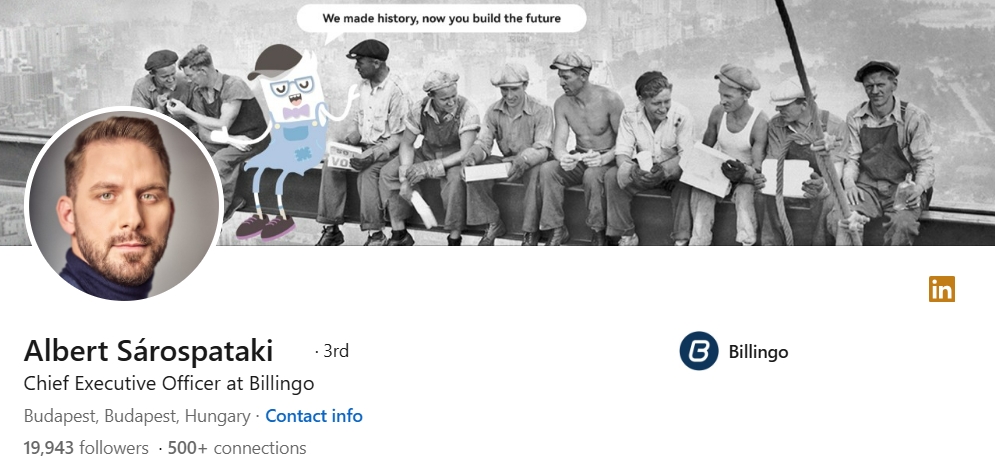Click the gold LinkedIn premium badge icon
This screenshot has width=995, height=464.
942,289
